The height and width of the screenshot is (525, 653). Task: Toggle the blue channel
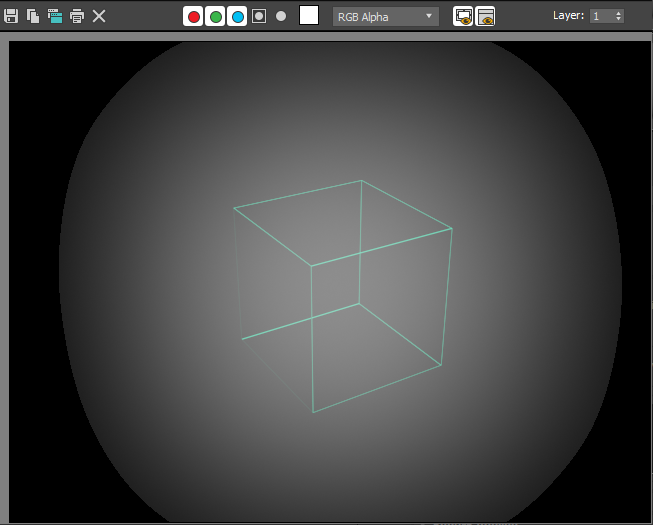(x=237, y=17)
